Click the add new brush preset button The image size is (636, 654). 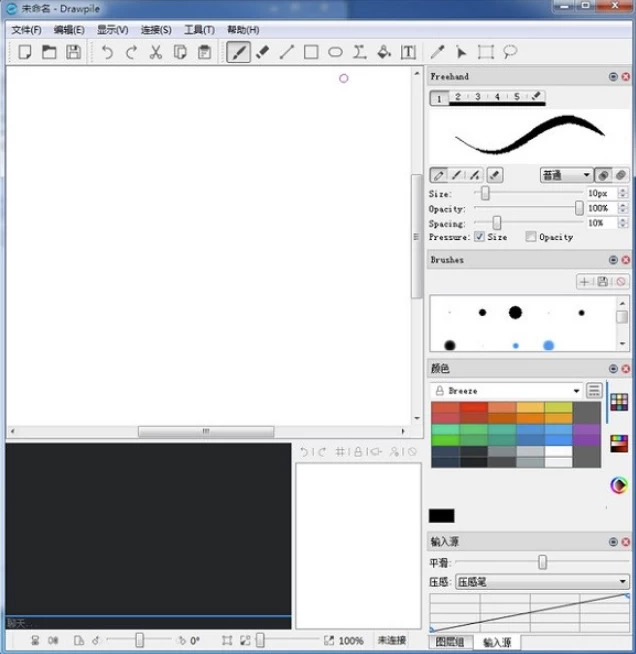[584, 282]
